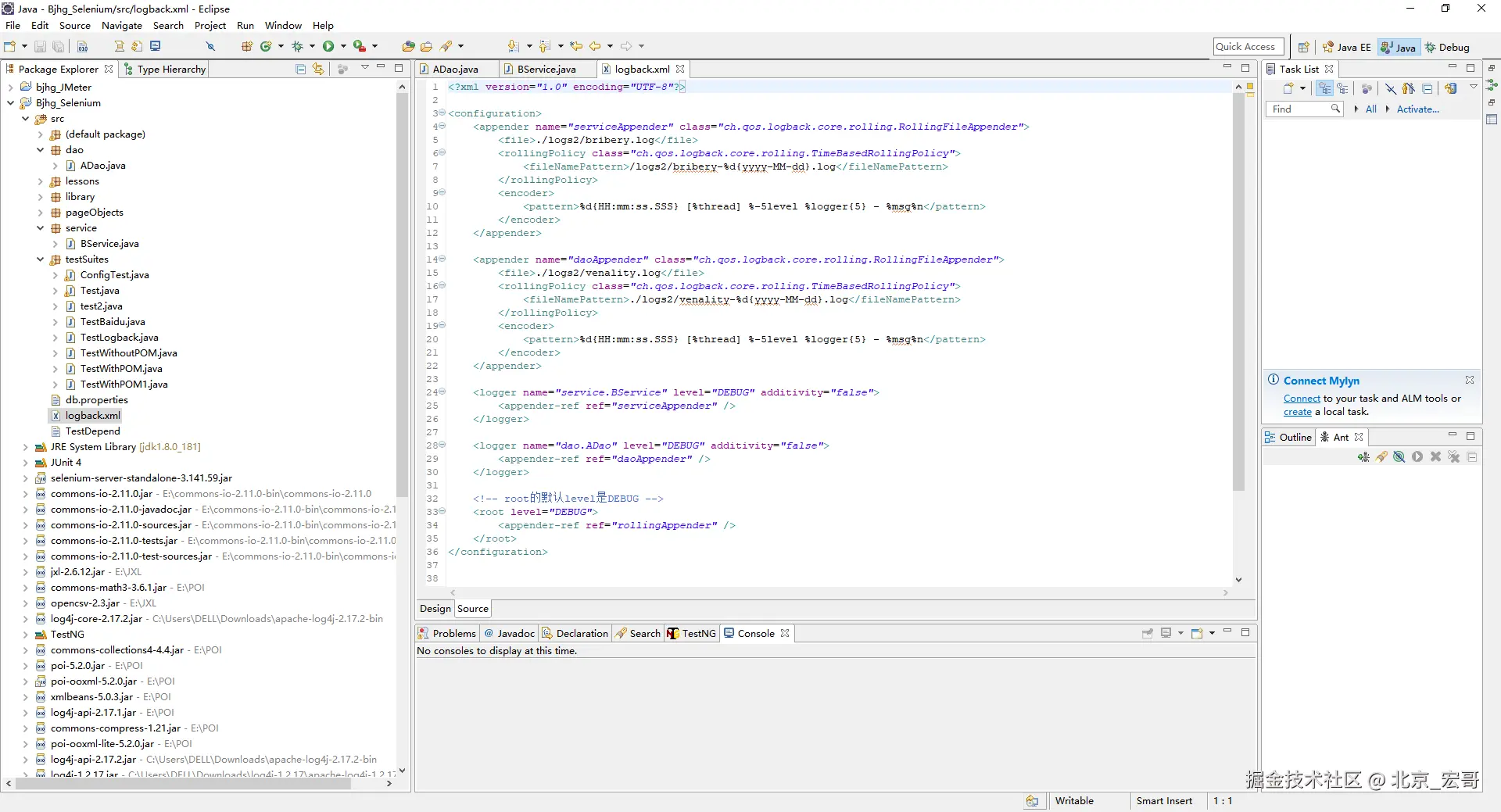This screenshot has height=812, width=1501.
Task: Switch to the Debug perspective
Action: tap(1447, 47)
